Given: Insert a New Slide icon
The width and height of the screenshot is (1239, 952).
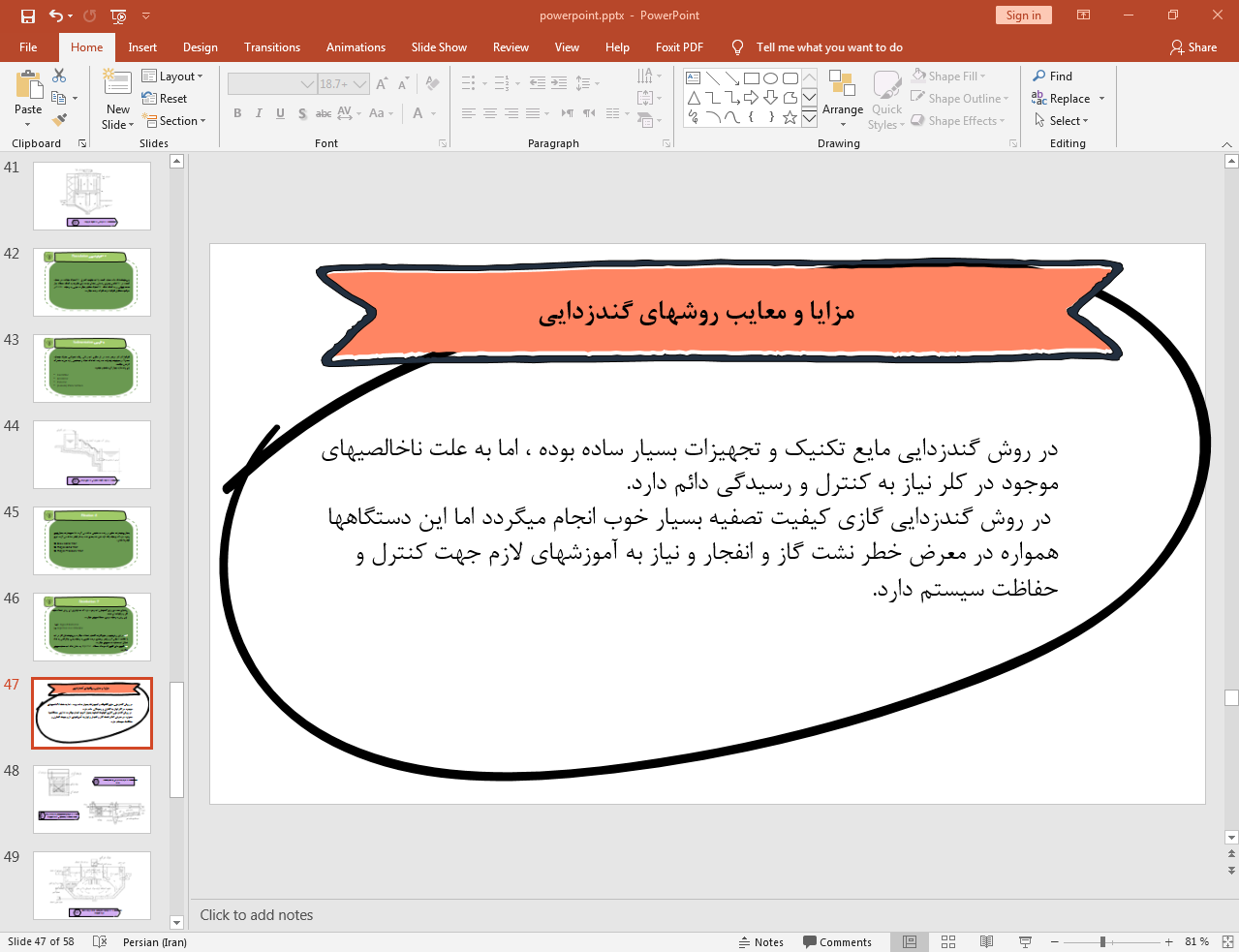Looking at the screenshot, I should [x=117, y=84].
